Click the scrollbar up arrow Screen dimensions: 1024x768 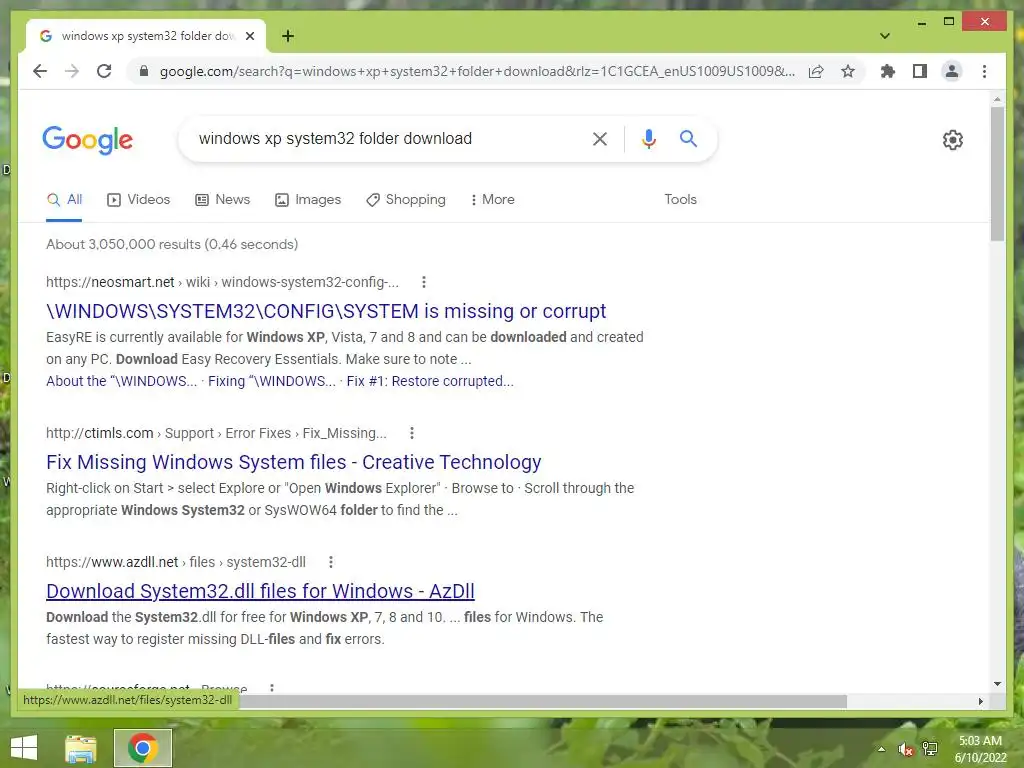[997, 99]
